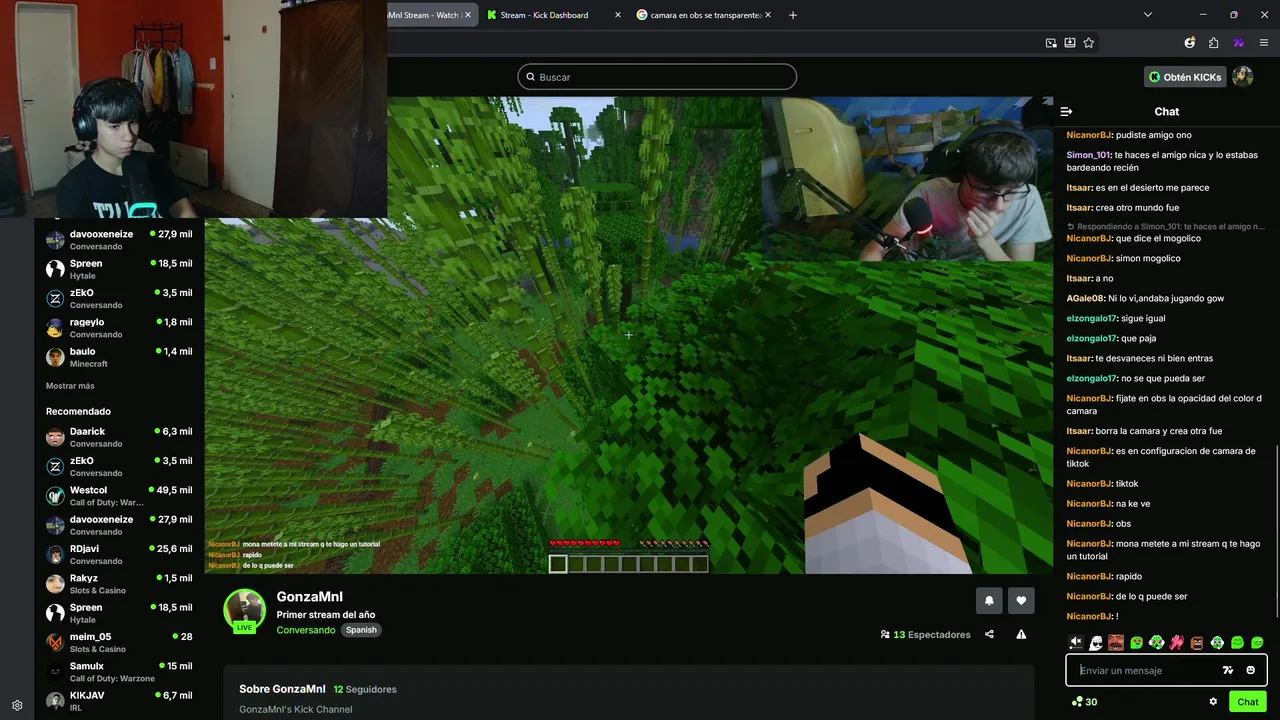Select the brown angry face emote
This screenshot has height=720, width=1280.
1197,643
